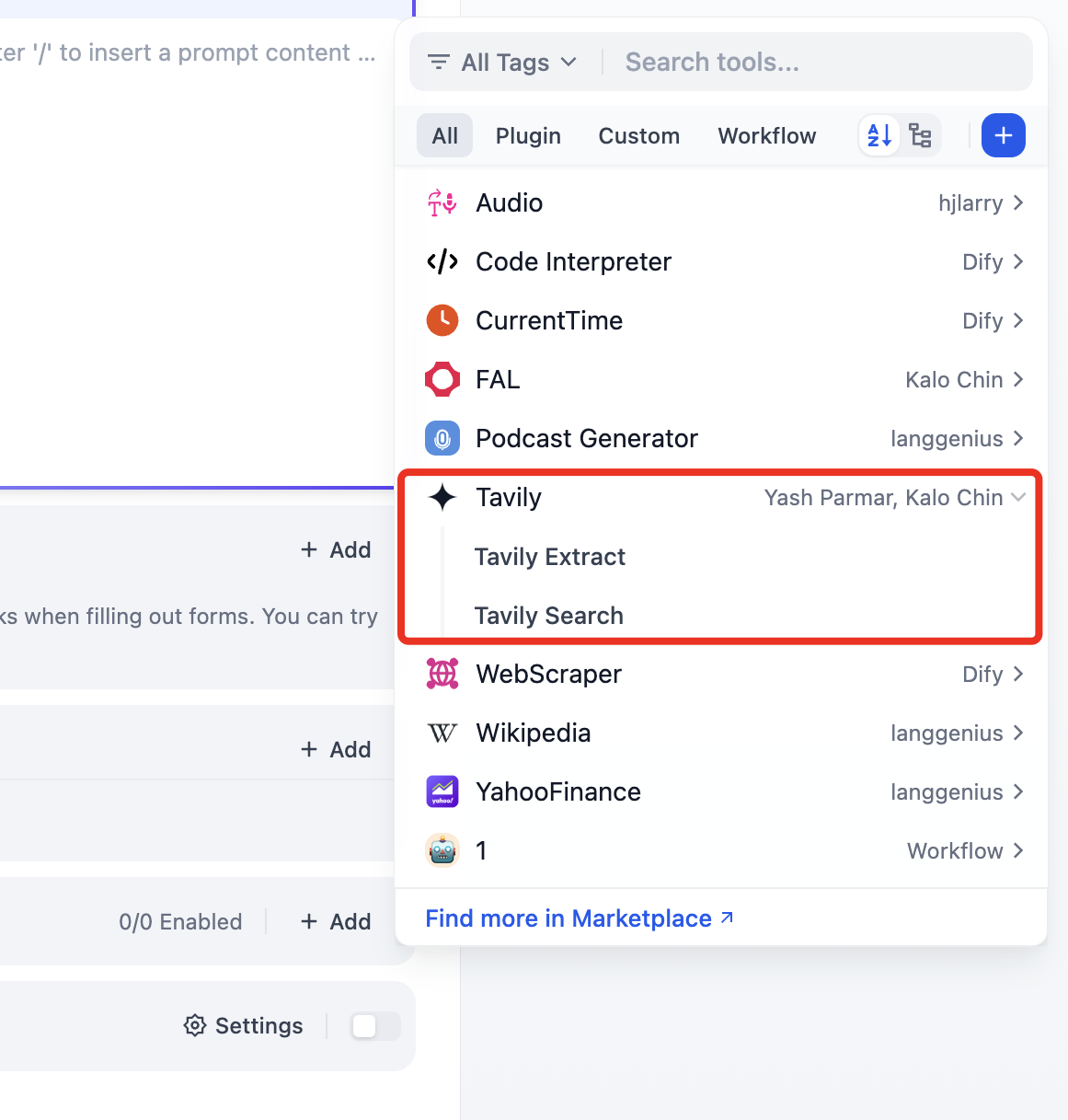Collapse the Tavily tool group
This screenshot has width=1068, height=1120.
click(1017, 497)
